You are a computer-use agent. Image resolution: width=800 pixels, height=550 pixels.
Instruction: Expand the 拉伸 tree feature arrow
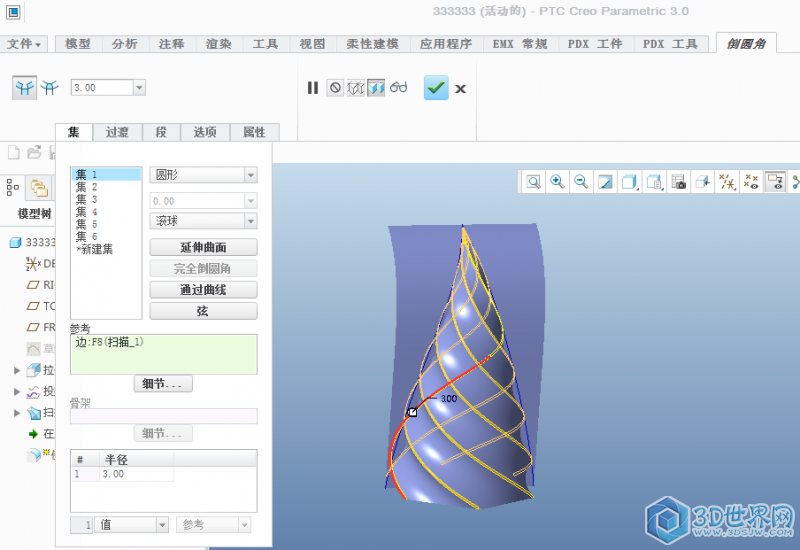17,370
